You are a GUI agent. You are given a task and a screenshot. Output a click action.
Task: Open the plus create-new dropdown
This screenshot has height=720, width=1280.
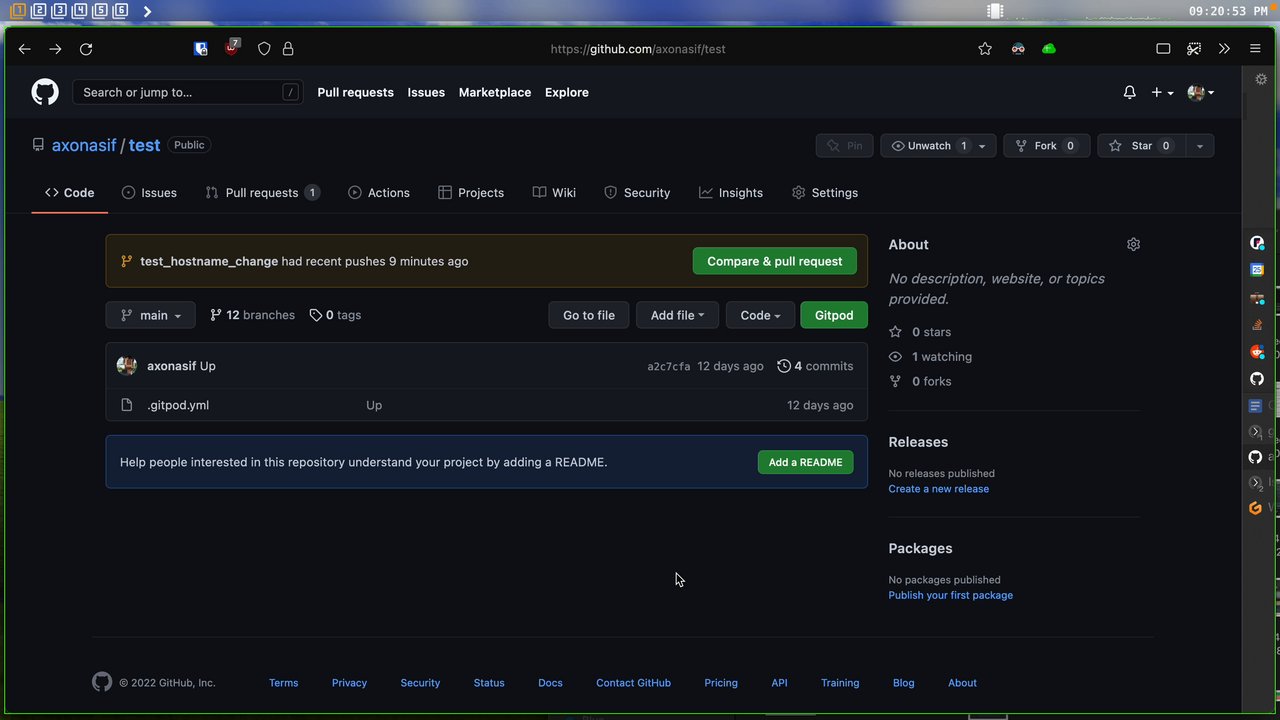tap(1162, 92)
